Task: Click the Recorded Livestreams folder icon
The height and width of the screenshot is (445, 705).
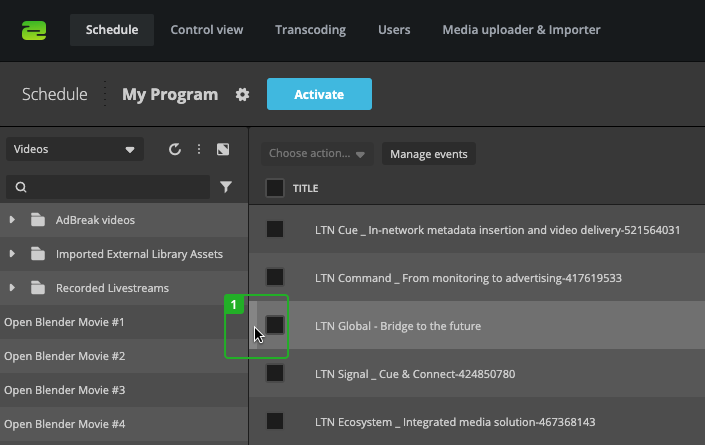Action: click(x=39, y=288)
